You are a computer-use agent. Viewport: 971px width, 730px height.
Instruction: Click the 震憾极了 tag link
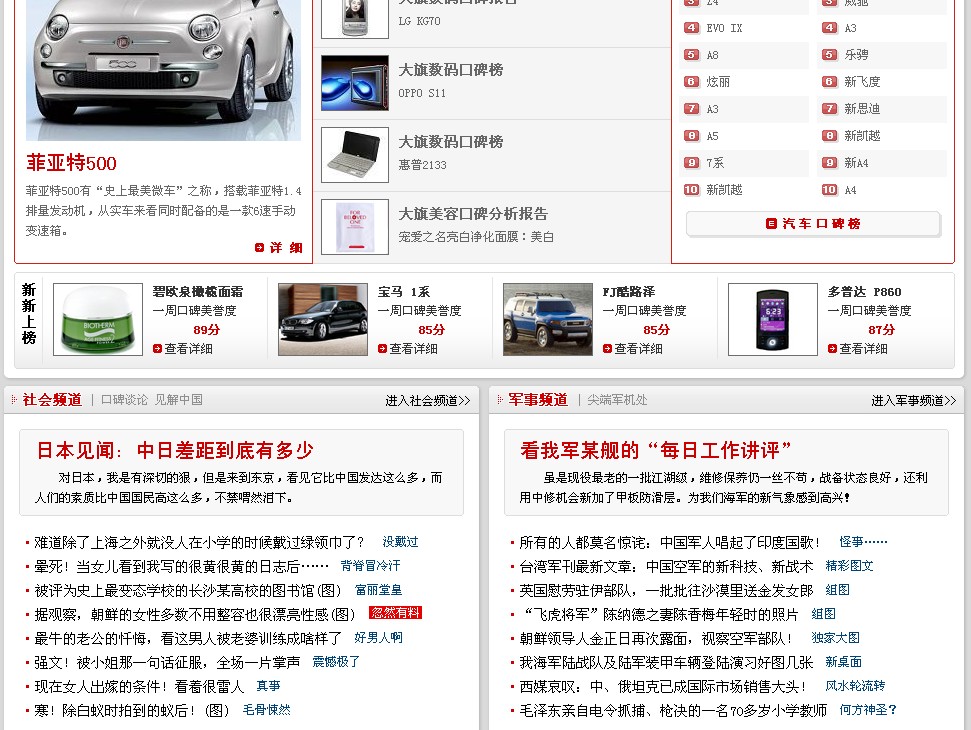pyautogui.click(x=336, y=662)
